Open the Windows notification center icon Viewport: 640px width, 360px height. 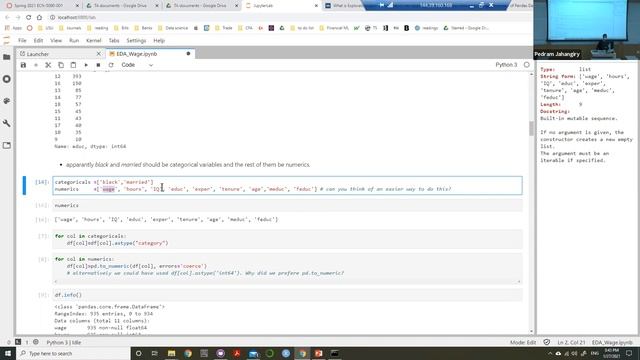[x=629, y=353]
